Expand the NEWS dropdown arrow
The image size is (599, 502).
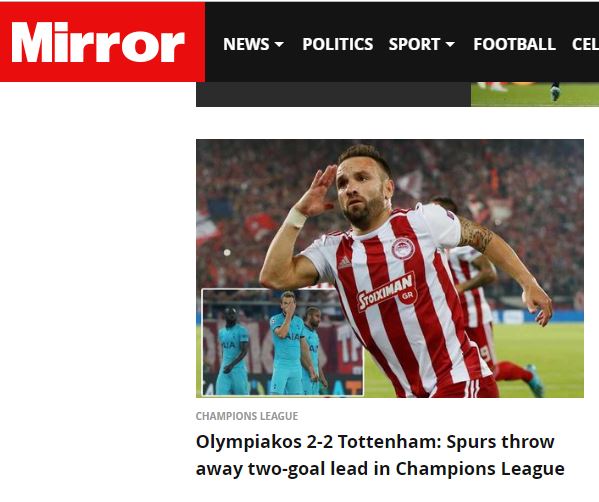279,44
